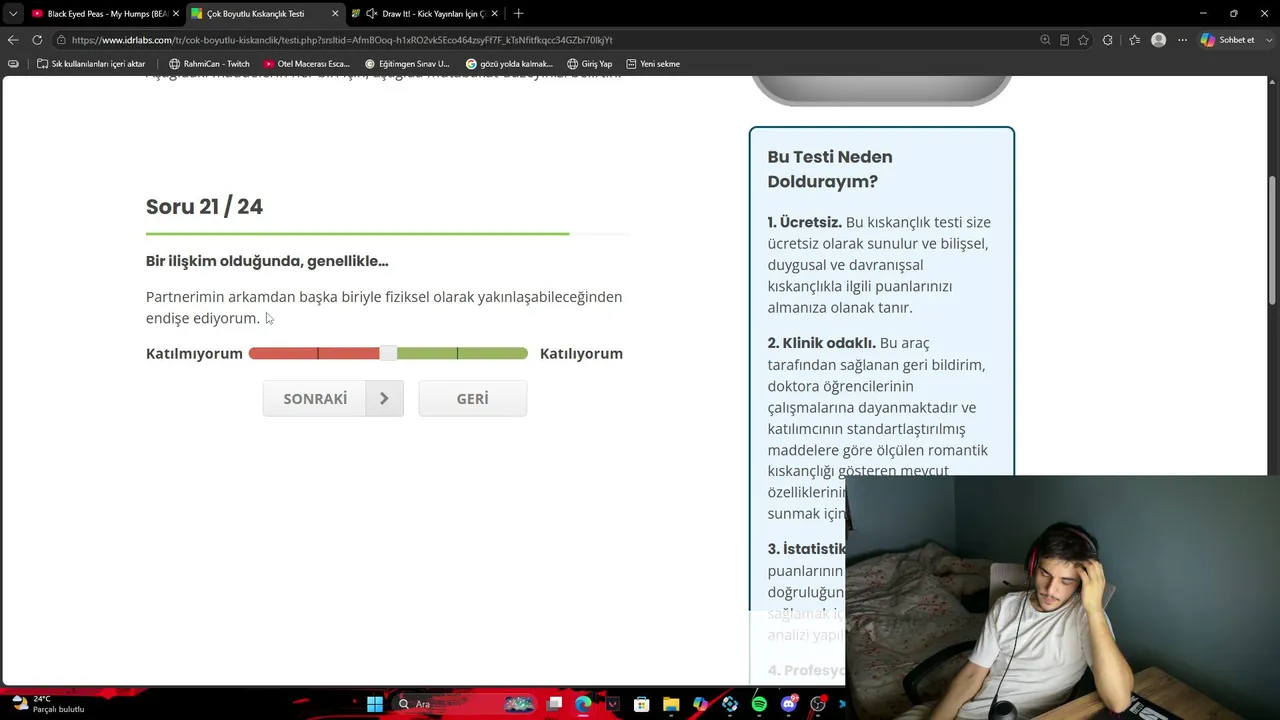Screen dimensions: 1280x720
Task: Click the 1. Ücretsiz. list heading
Action: 805,222
